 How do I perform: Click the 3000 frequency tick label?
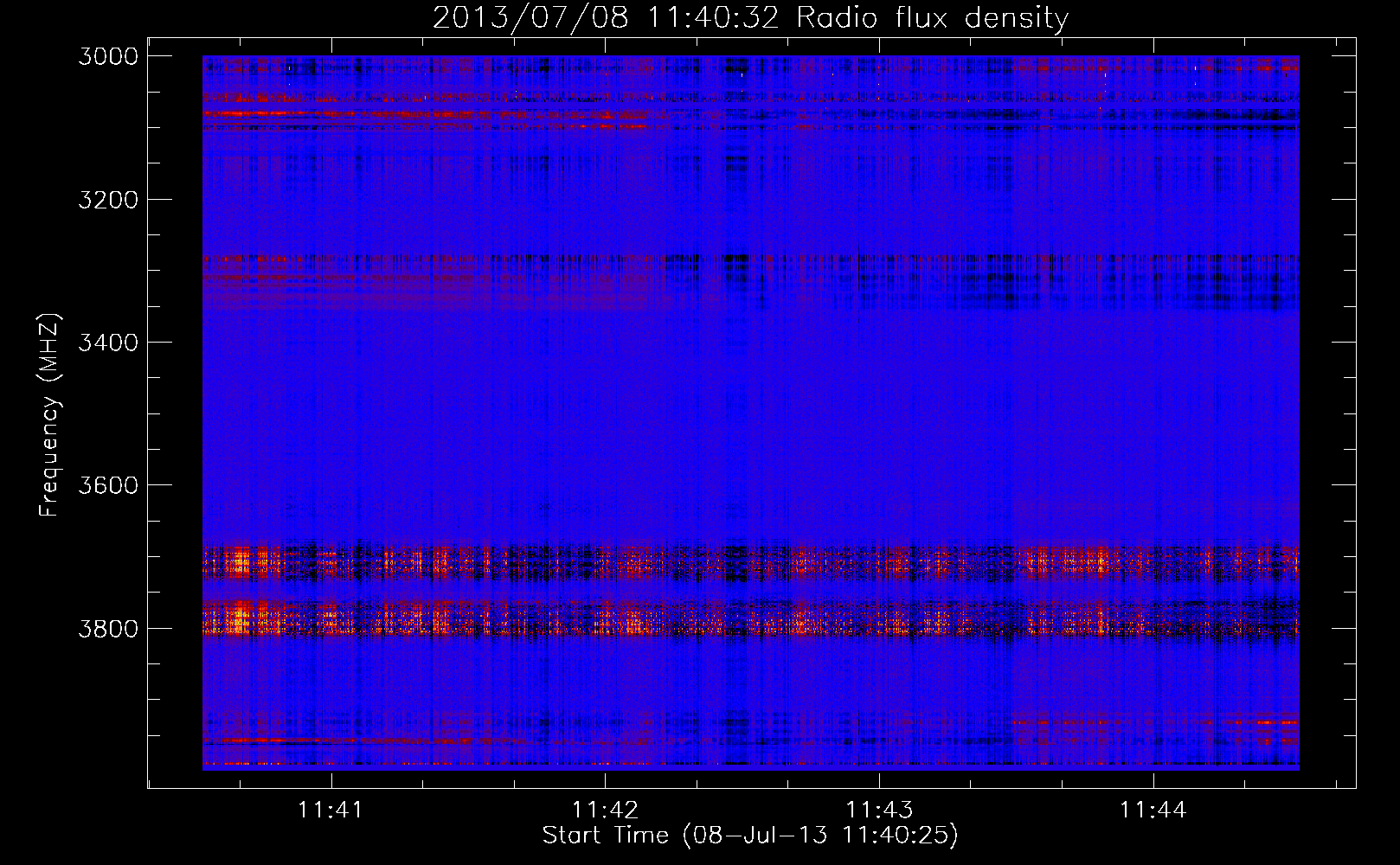(x=108, y=56)
